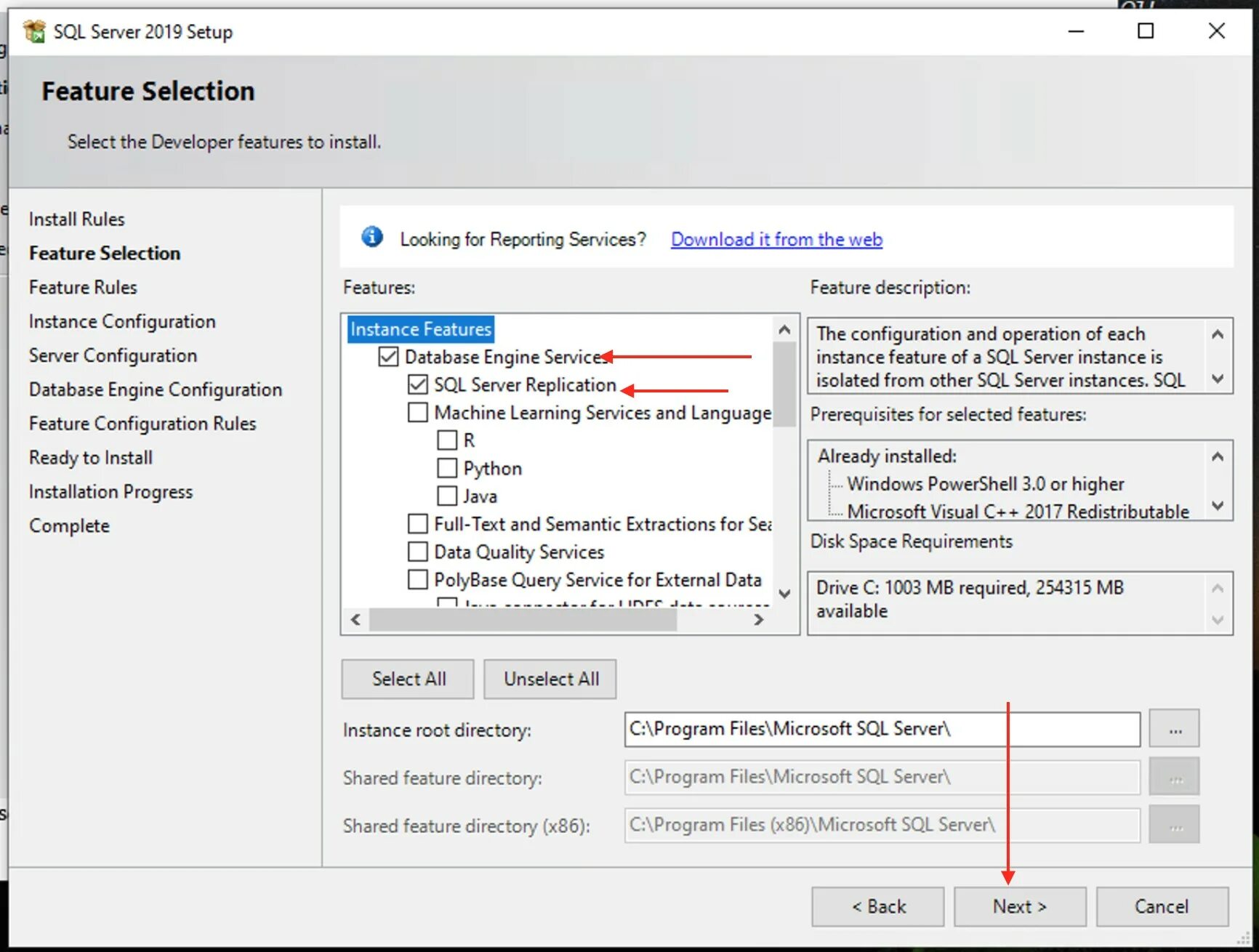This screenshot has width=1259, height=952.
Task: Uncheck SQL Server Replication checkbox
Action: click(418, 384)
